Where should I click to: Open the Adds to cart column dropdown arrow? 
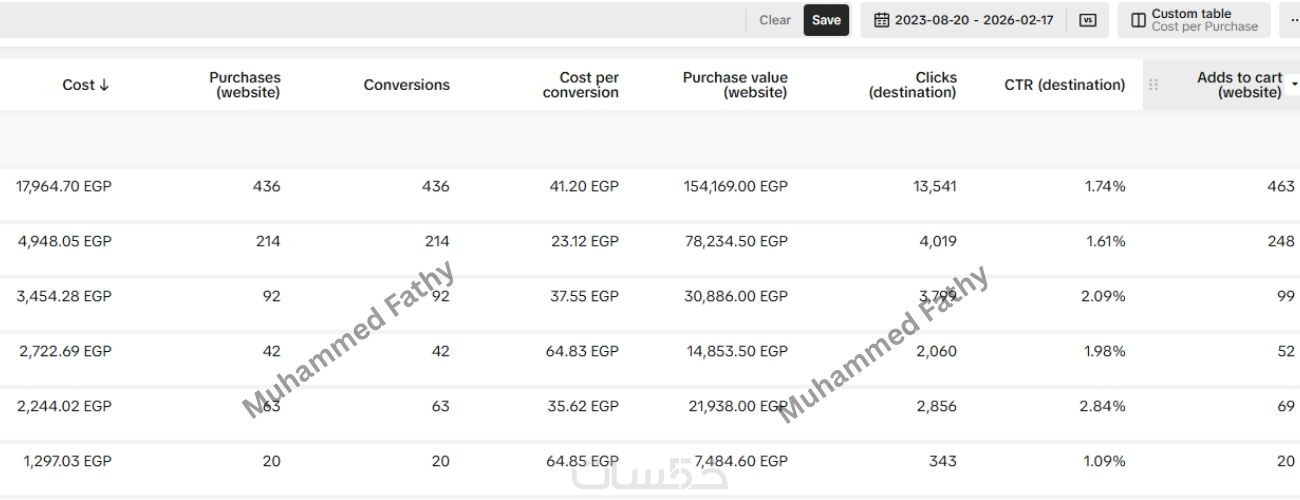1294,84
